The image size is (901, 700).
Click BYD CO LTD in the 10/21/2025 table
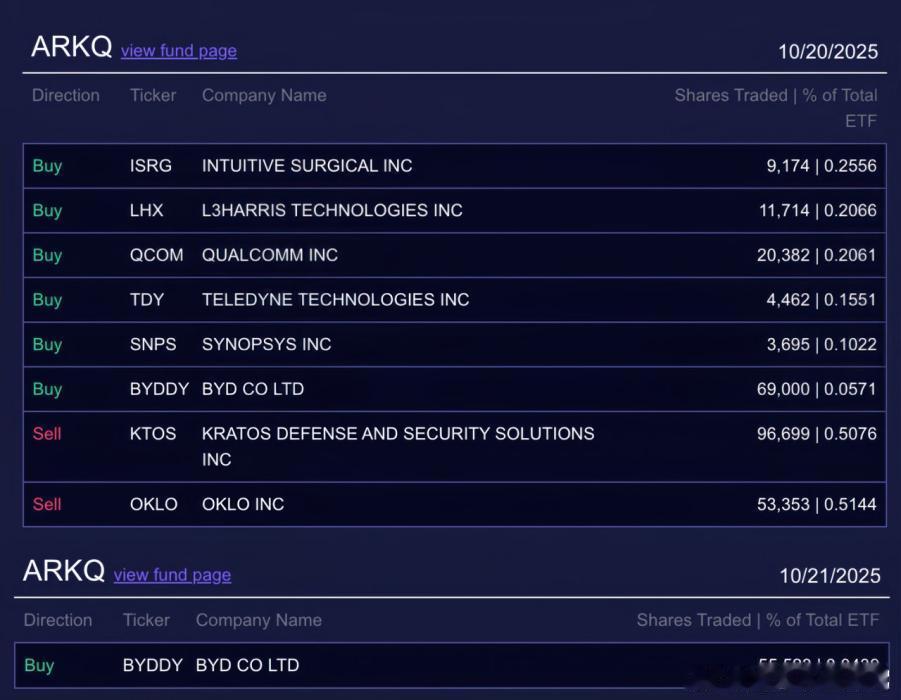(x=247, y=665)
